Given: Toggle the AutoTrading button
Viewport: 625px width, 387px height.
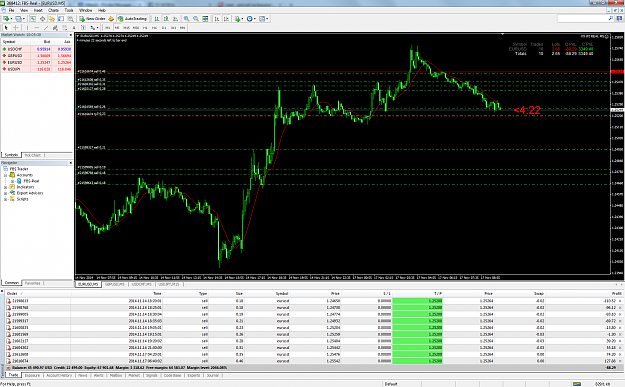Looking at the screenshot, I should [x=133, y=19].
